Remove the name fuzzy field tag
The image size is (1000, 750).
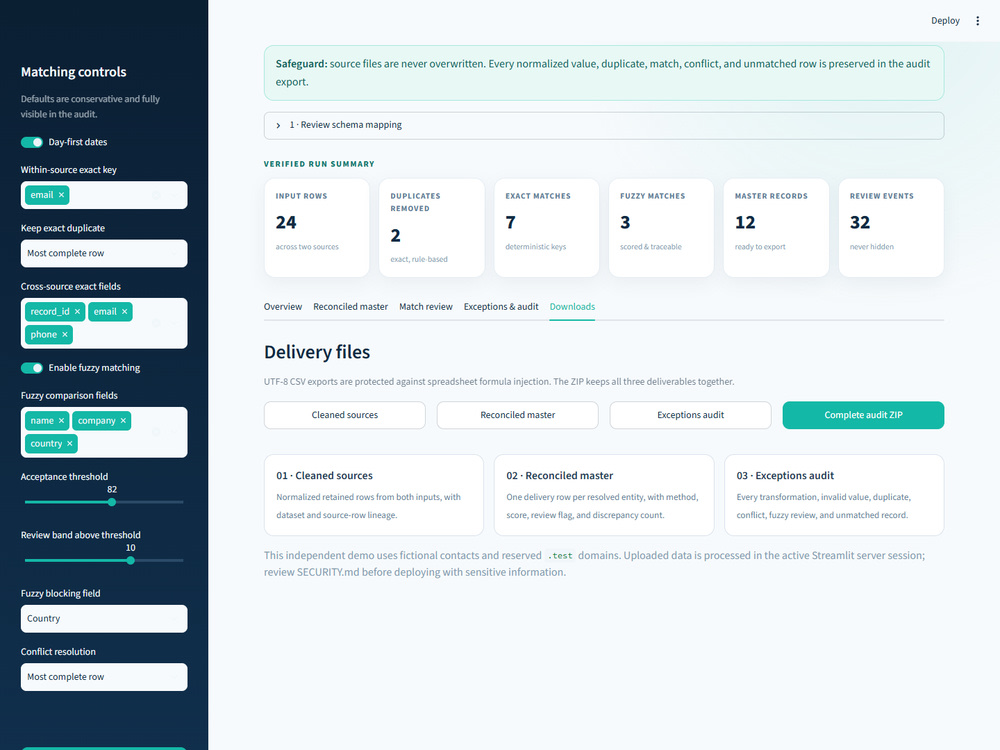[61, 421]
